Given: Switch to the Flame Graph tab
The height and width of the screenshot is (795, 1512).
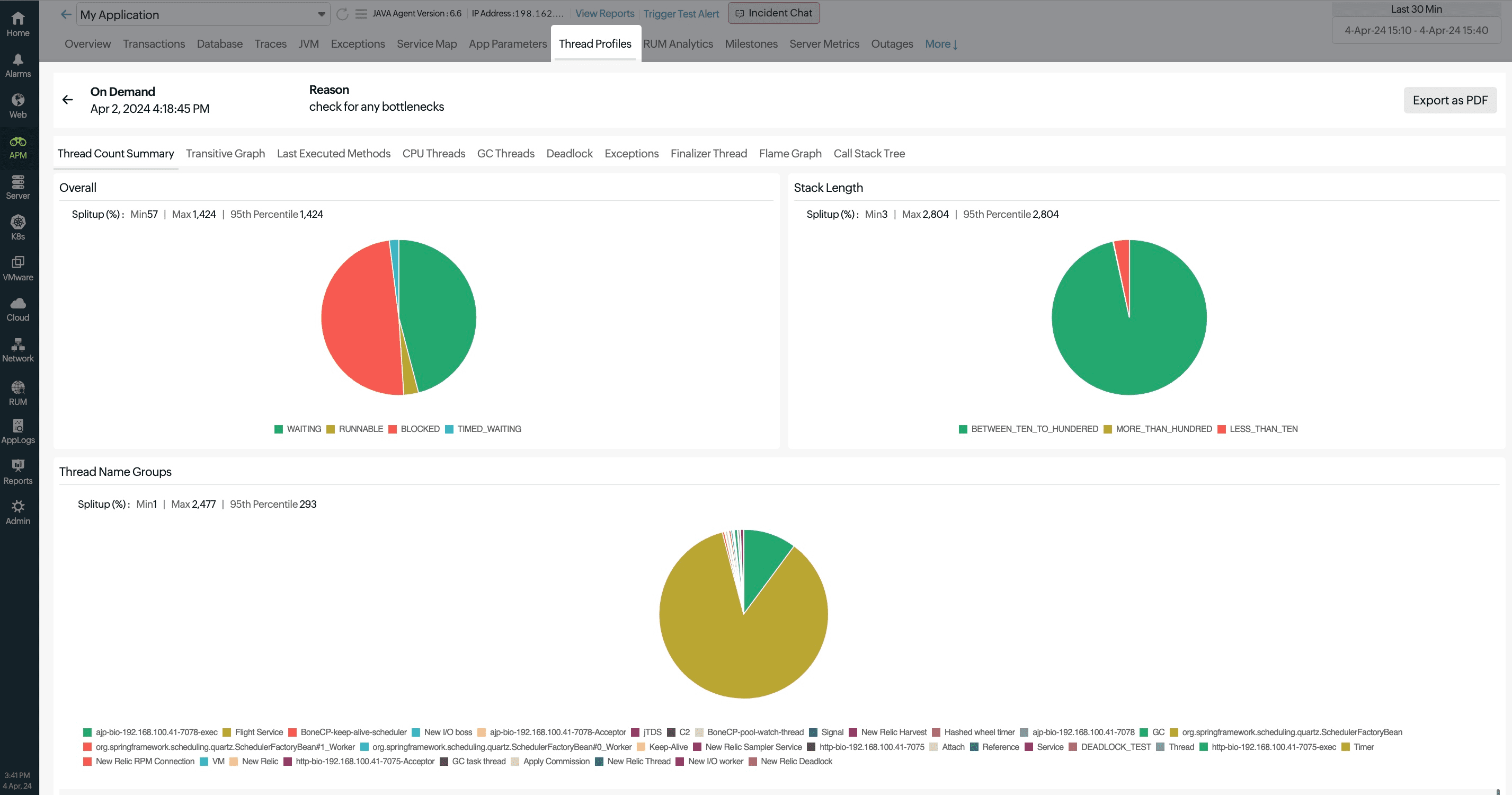Looking at the screenshot, I should 790,154.
